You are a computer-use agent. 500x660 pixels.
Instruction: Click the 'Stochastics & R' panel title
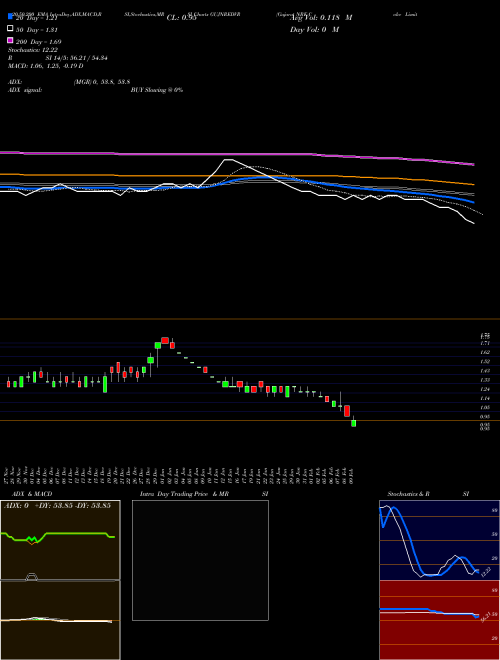click(408, 494)
